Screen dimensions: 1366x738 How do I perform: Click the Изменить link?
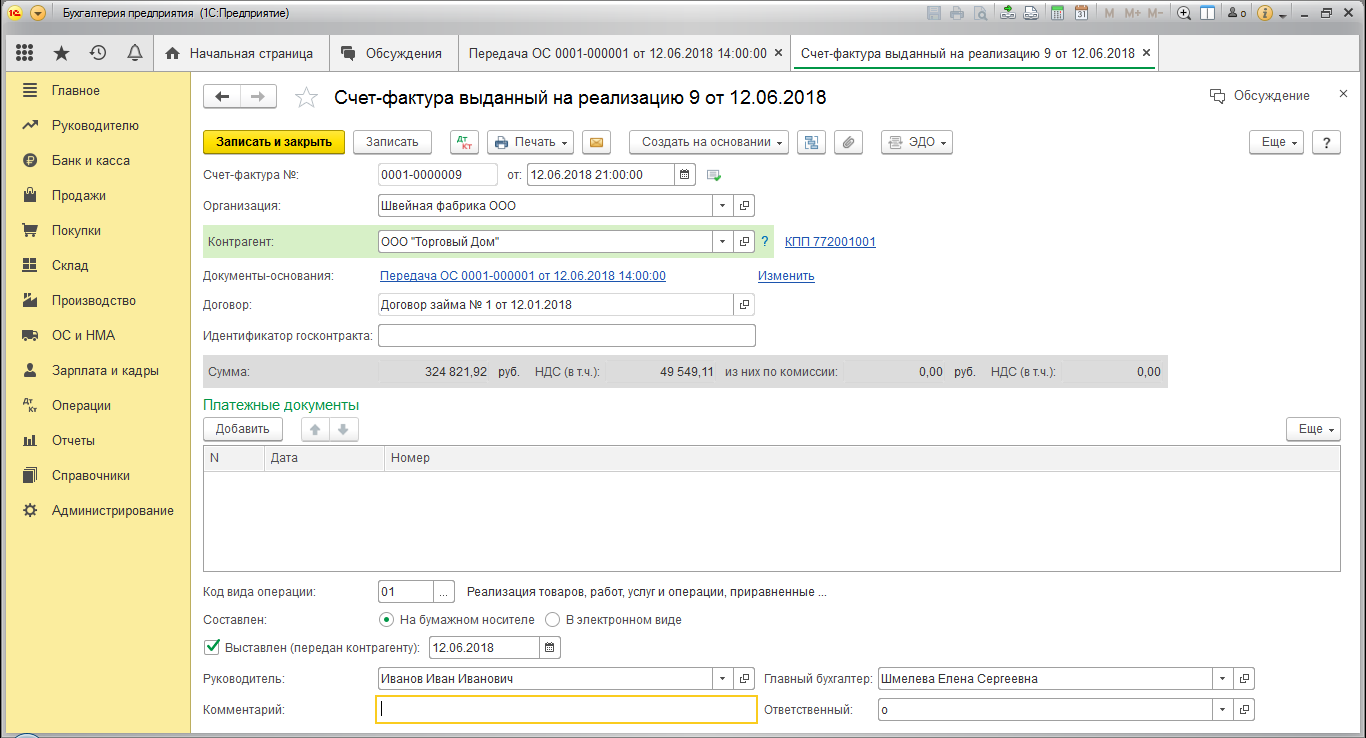(786, 276)
